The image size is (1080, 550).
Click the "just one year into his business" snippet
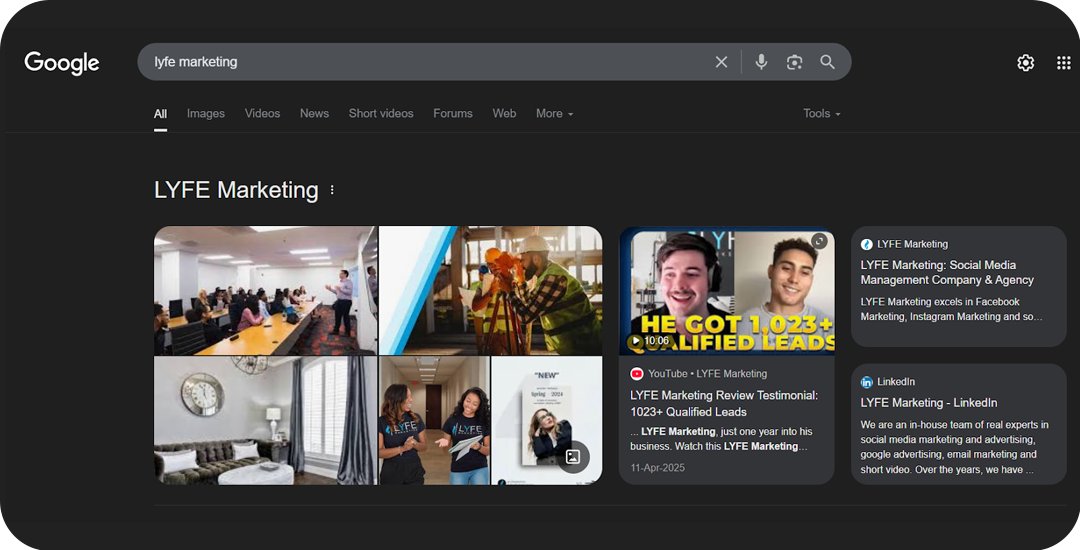point(721,439)
